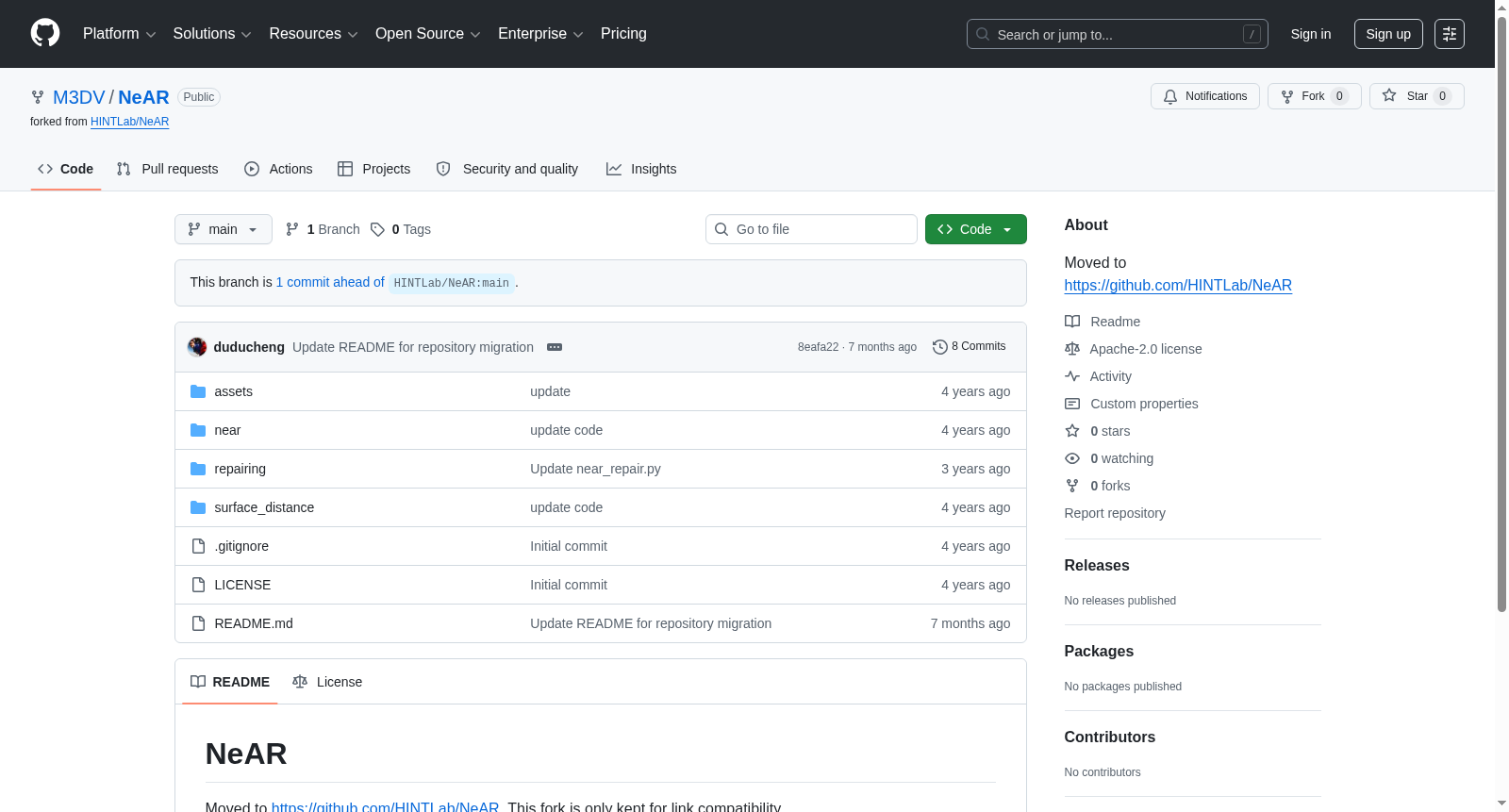The height and width of the screenshot is (812, 1509).
Task: Open the surface_distance folder
Action: pos(264,507)
